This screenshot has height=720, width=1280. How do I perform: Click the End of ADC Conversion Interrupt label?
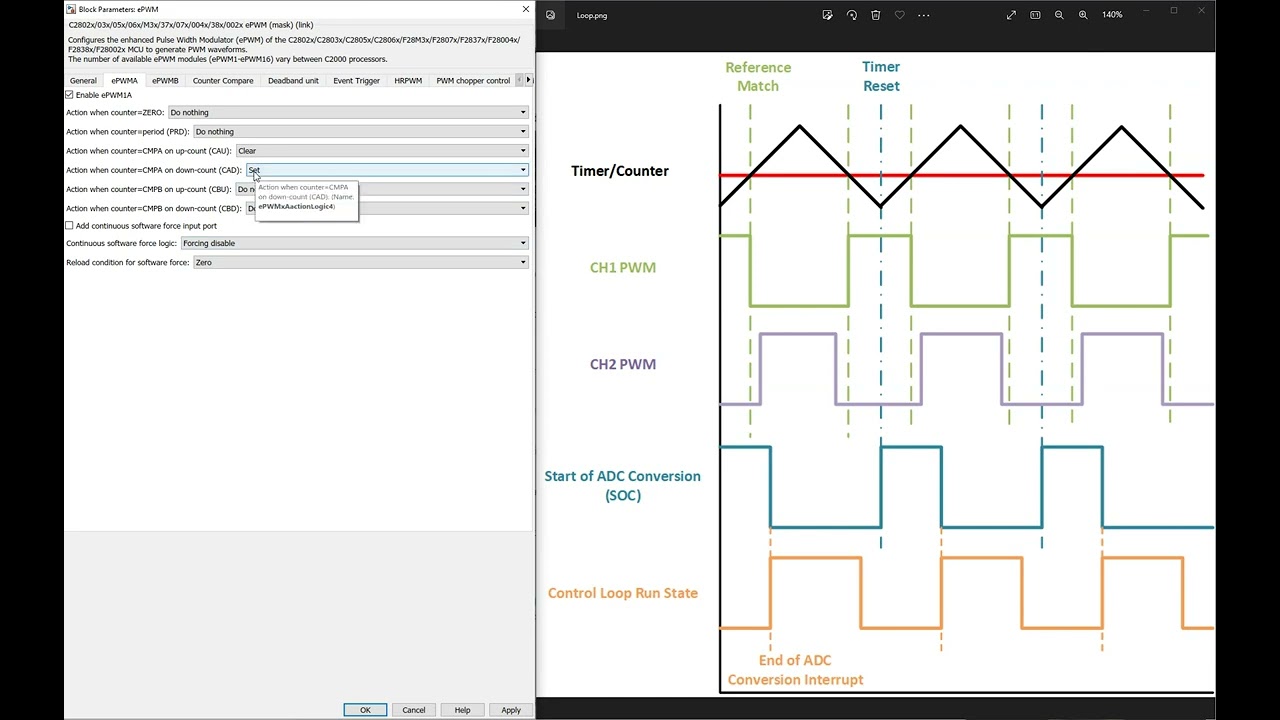point(795,670)
